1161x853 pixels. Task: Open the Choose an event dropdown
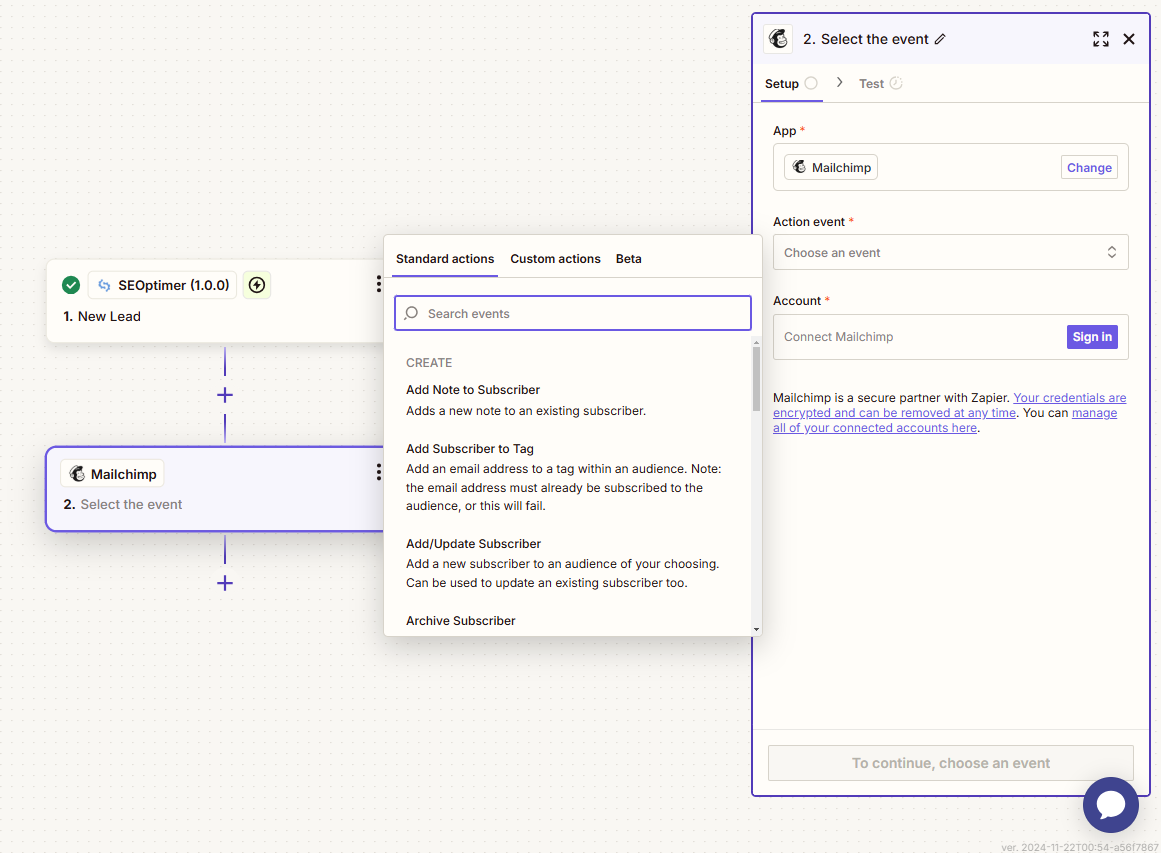pyautogui.click(x=950, y=253)
